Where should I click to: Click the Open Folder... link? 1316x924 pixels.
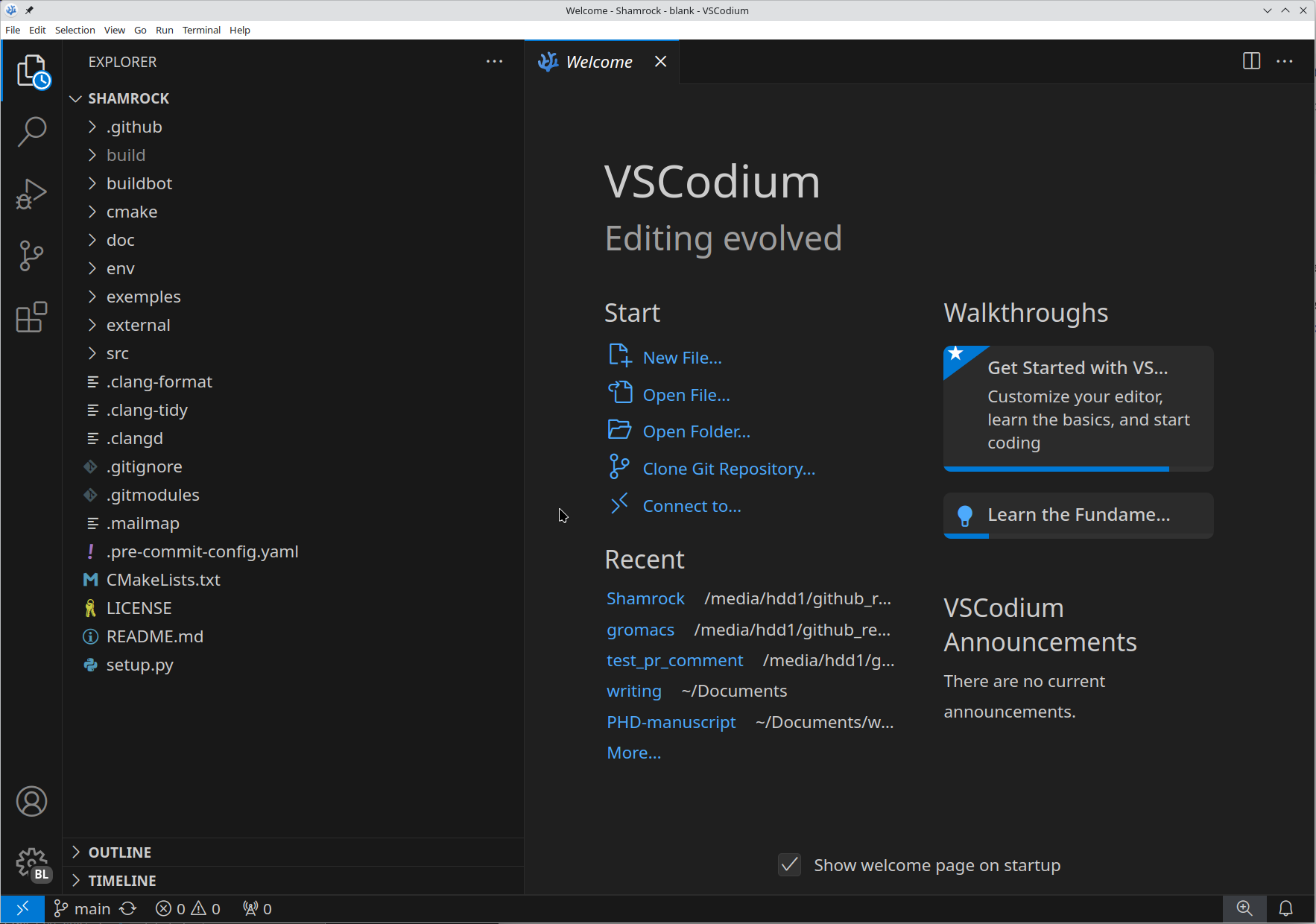(696, 431)
